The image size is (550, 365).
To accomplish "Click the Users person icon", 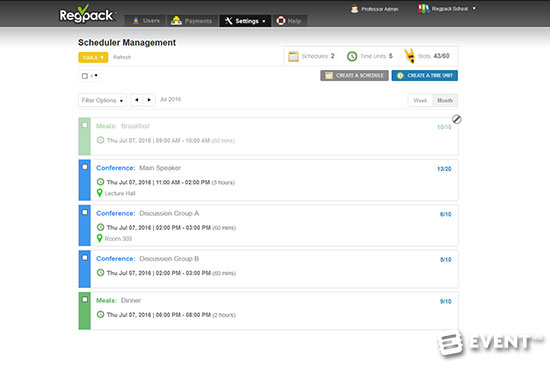I will [136, 20].
